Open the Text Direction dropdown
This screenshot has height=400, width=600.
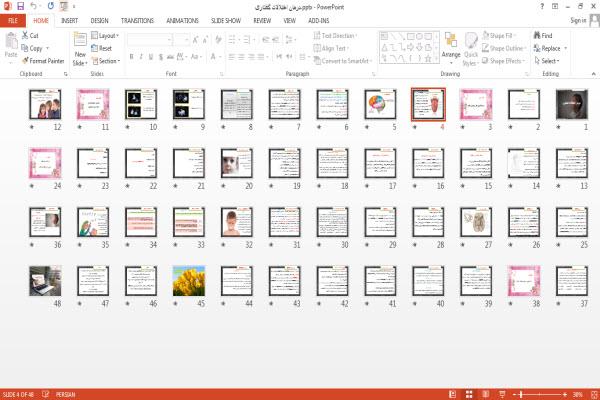[x=335, y=36]
